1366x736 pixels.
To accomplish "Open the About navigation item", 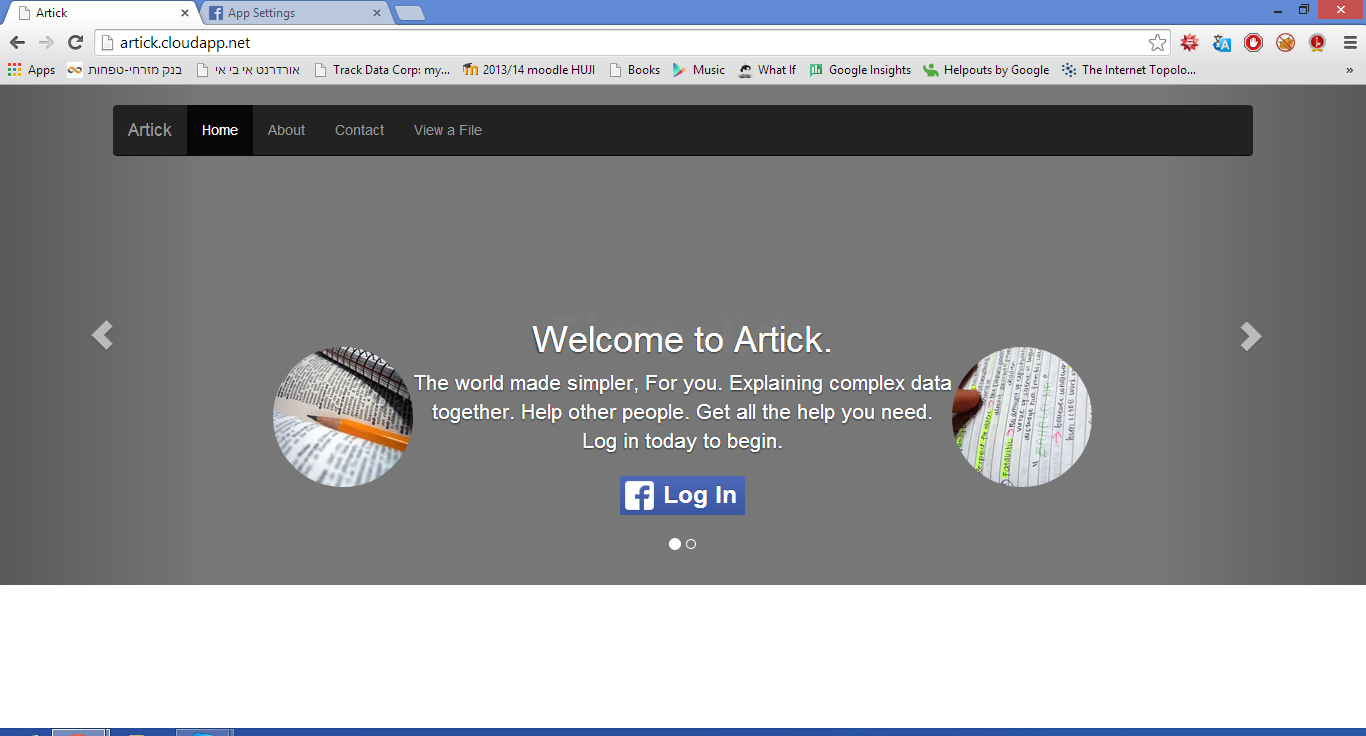I will click(286, 130).
